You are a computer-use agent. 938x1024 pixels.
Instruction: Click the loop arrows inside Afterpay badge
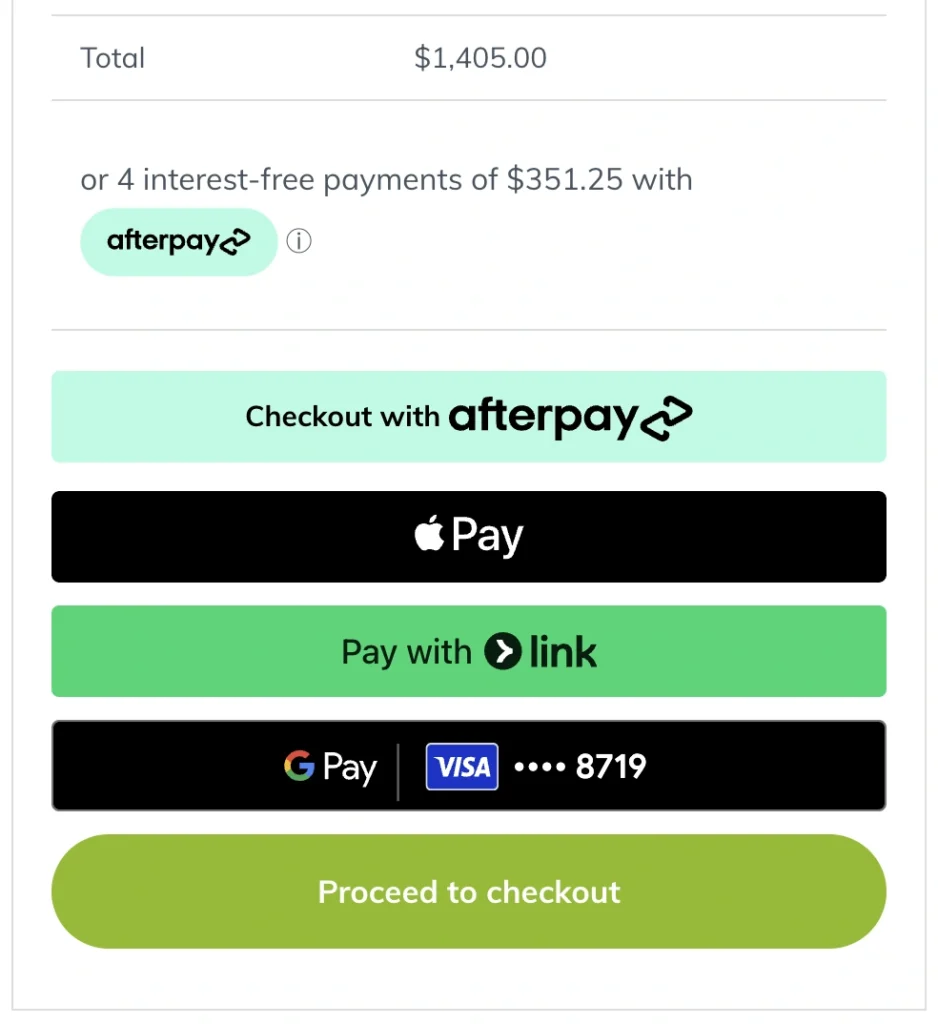click(x=234, y=242)
